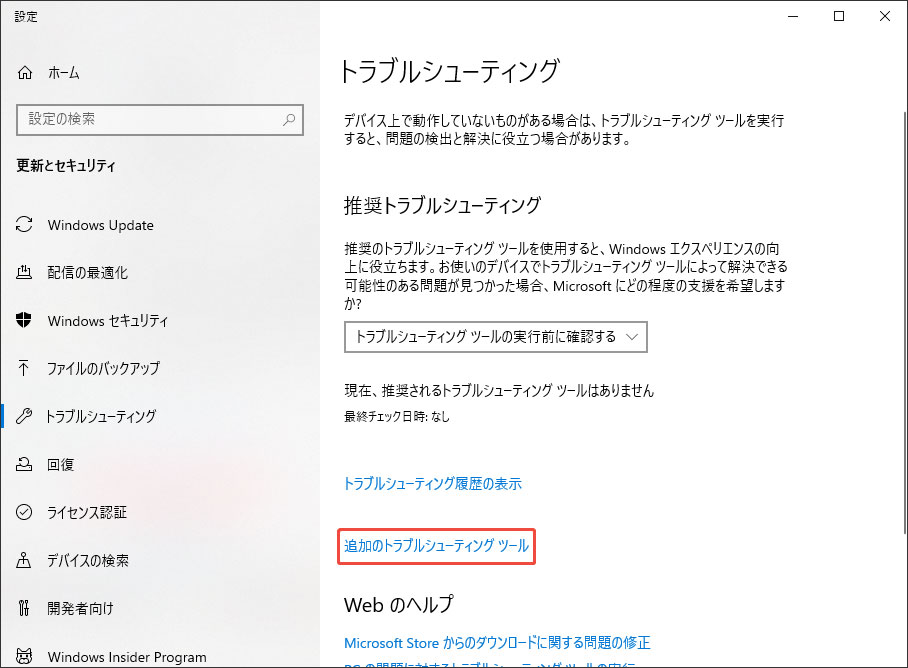The image size is (908, 668).
Task: Open ライセンス認証 page
Action: pos(87,512)
